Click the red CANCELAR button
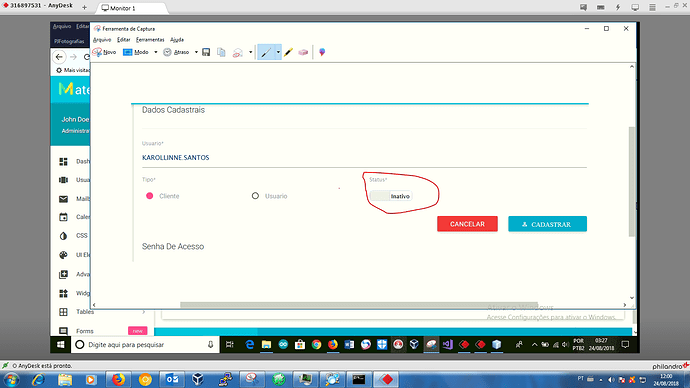This screenshot has height=388, width=690. [467, 224]
